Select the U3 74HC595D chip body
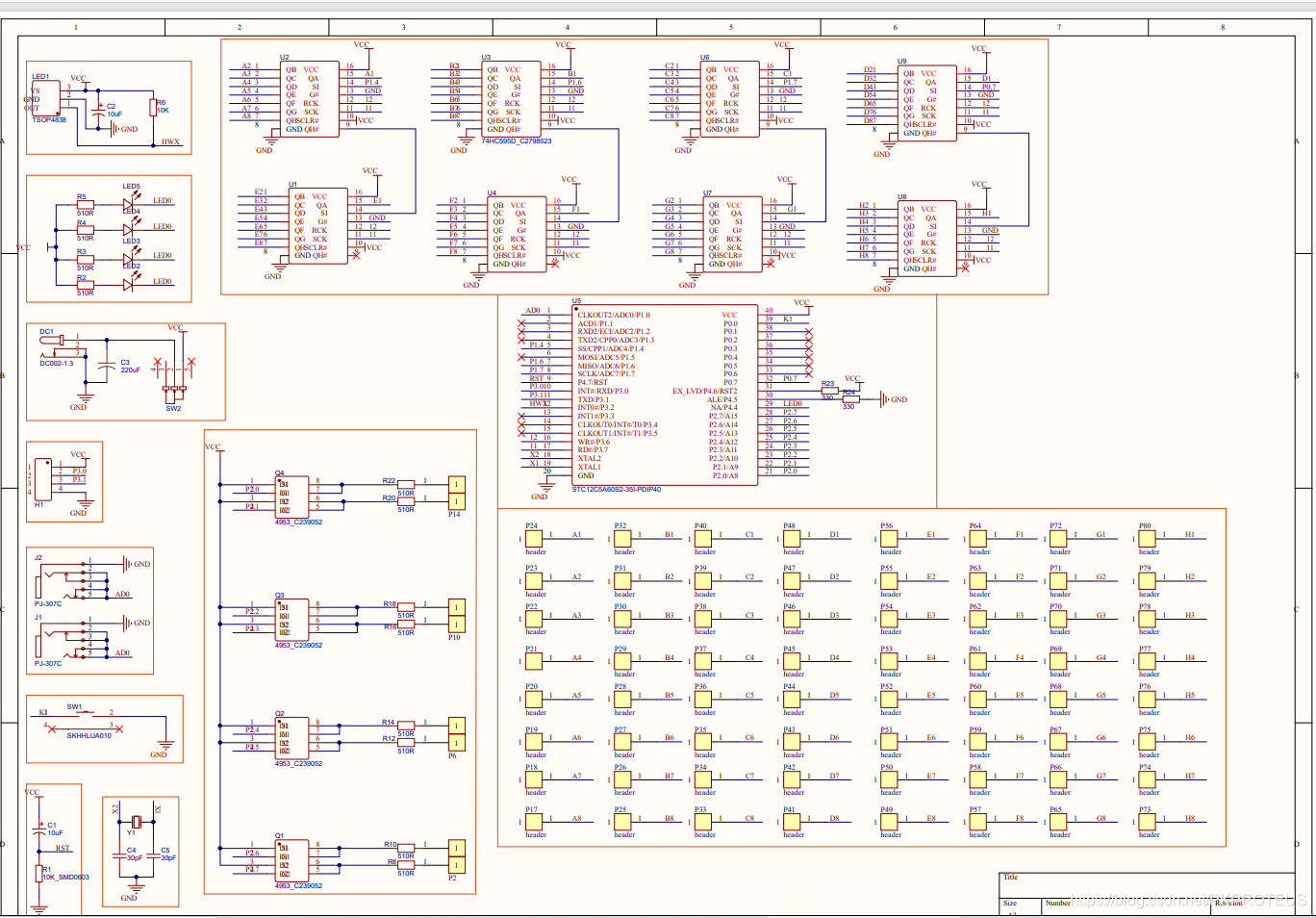 click(511, 98)
